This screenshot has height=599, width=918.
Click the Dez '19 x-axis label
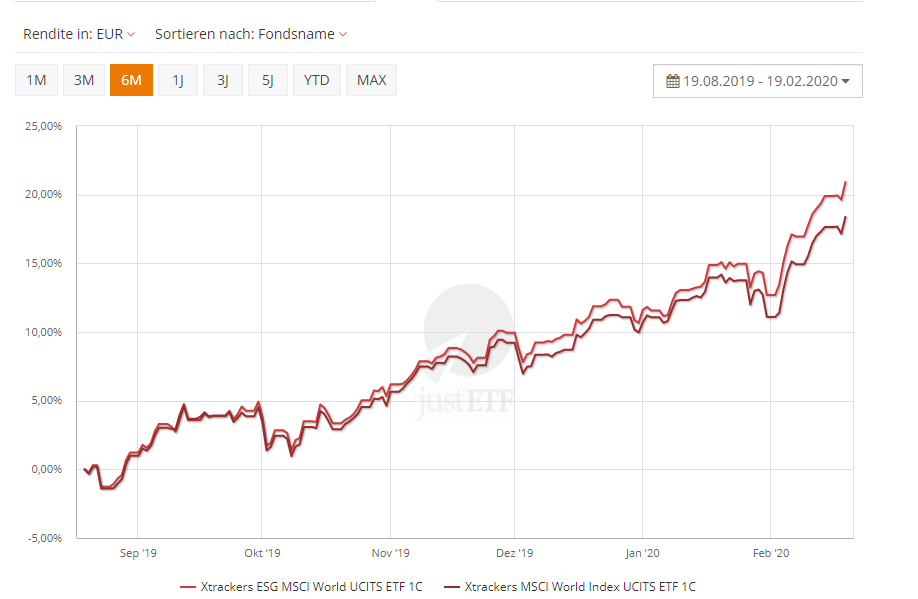(514, 551)
